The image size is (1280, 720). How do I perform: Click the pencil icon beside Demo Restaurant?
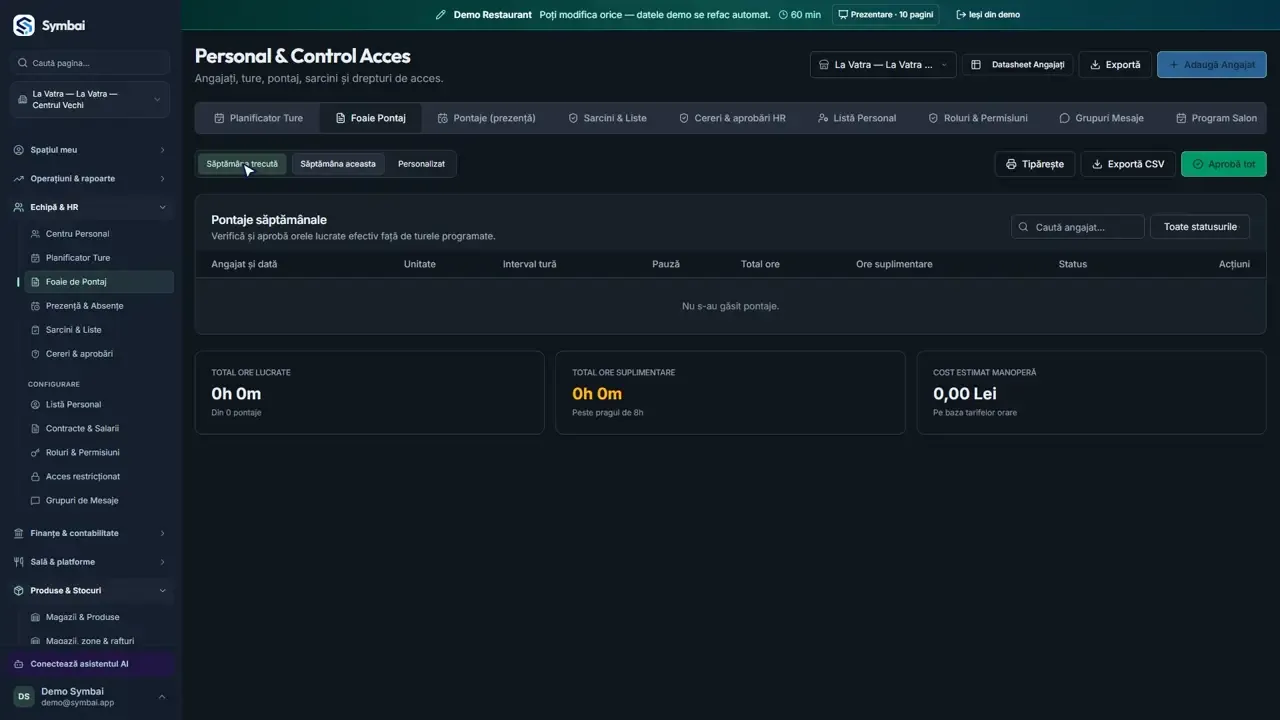pos(441,15)
